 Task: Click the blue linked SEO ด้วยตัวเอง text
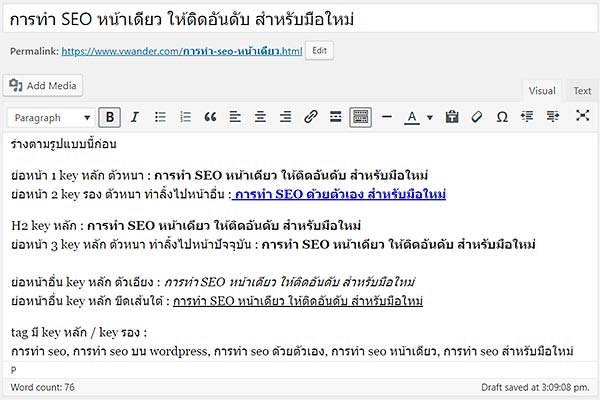click(339, 194)
